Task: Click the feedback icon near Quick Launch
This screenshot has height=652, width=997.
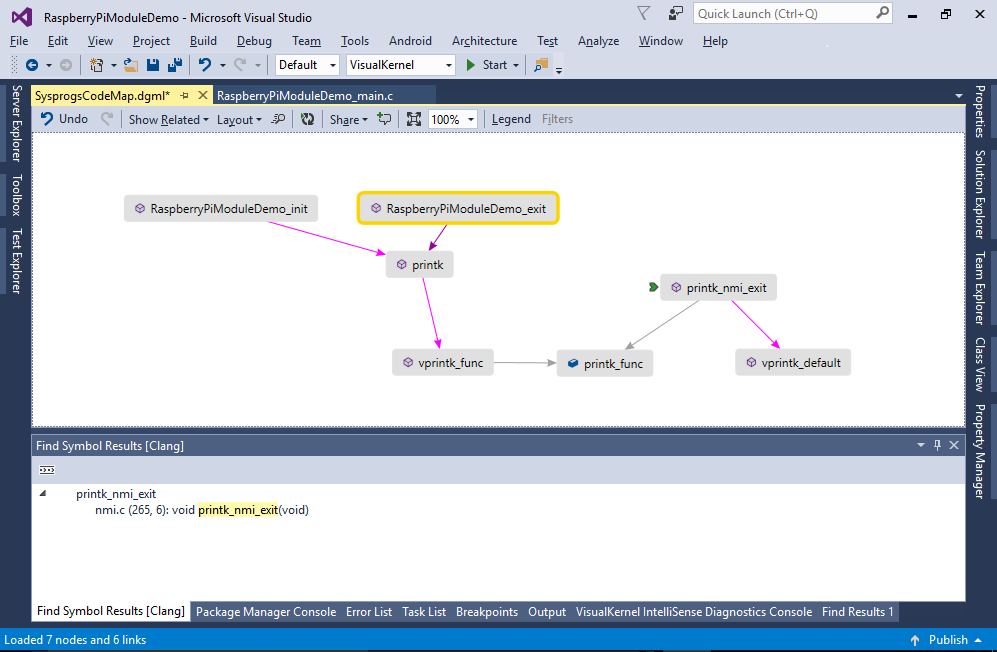Action: [x=675, y=13]
